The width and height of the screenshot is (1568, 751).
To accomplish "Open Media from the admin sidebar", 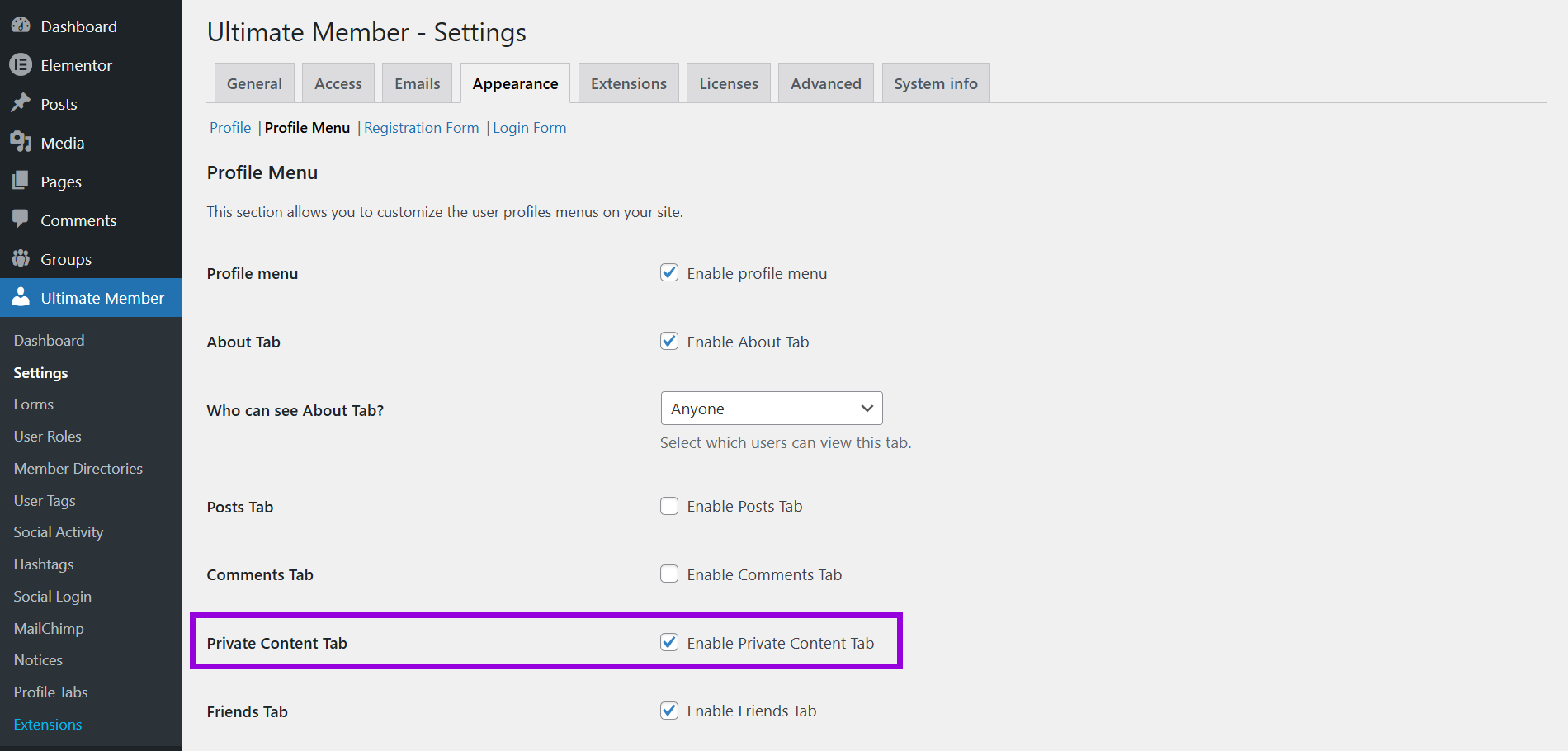I will tap(91, 142).
